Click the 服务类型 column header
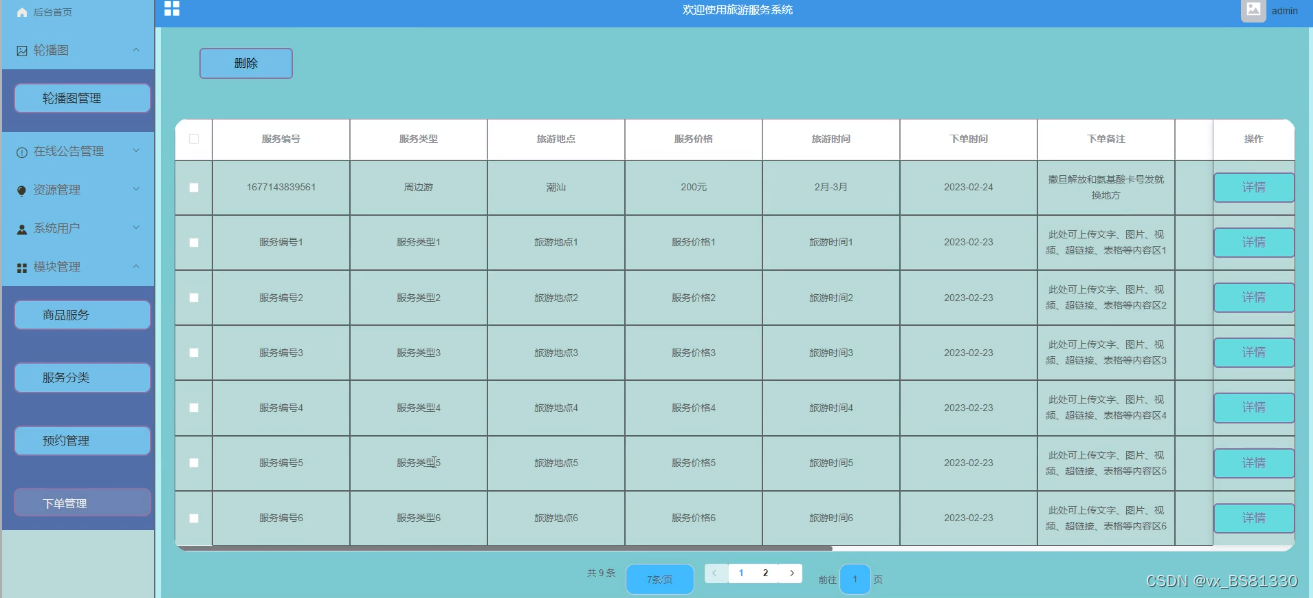1313x598 pixels. pyautogui.click(x=418, y=139)
